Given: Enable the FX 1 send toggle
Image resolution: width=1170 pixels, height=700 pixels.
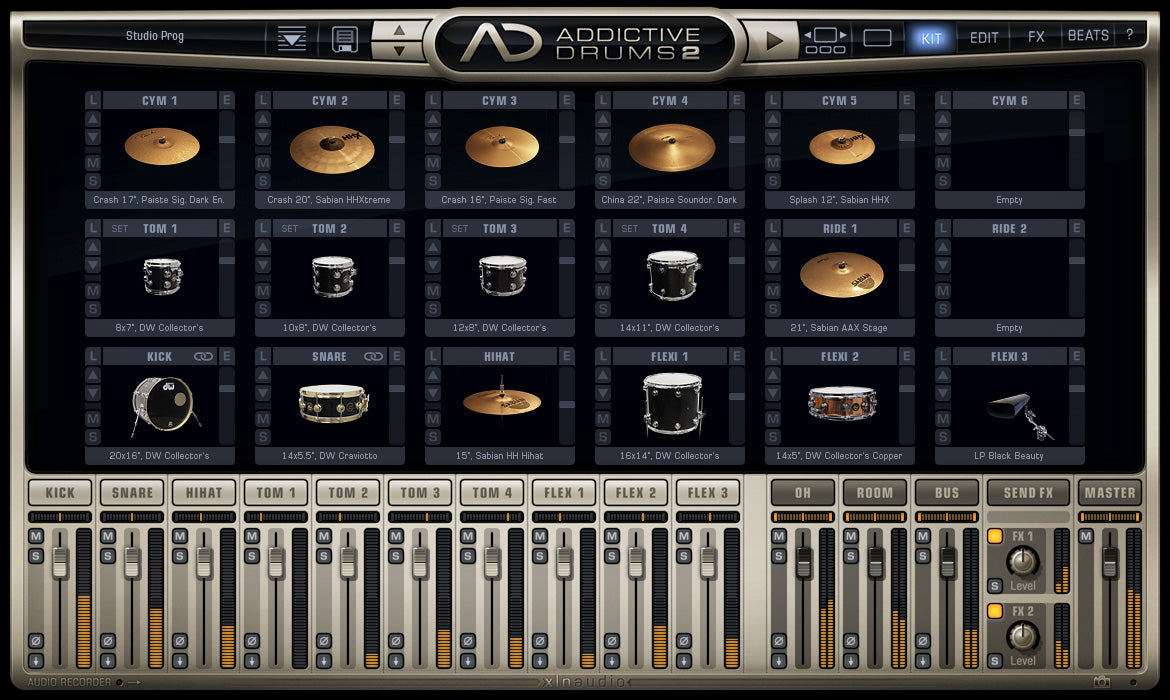Looking at the screenshot, I should click(x=995, y=536).
